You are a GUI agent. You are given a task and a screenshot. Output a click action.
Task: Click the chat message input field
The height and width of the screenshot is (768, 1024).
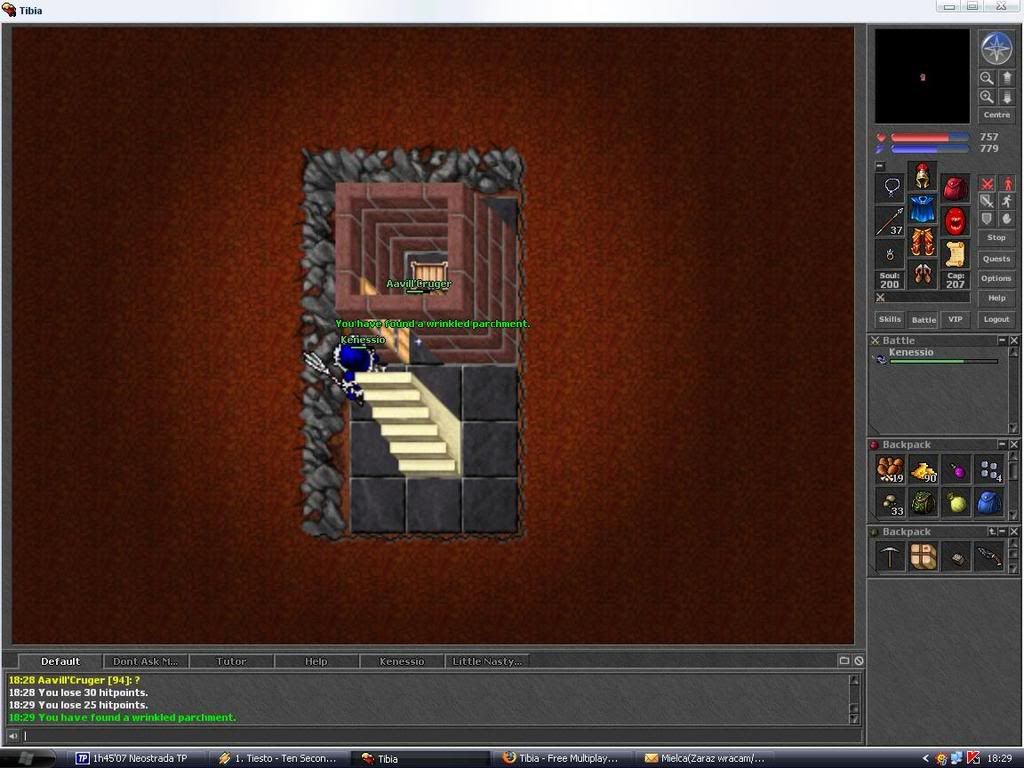(x=443, y=736)
